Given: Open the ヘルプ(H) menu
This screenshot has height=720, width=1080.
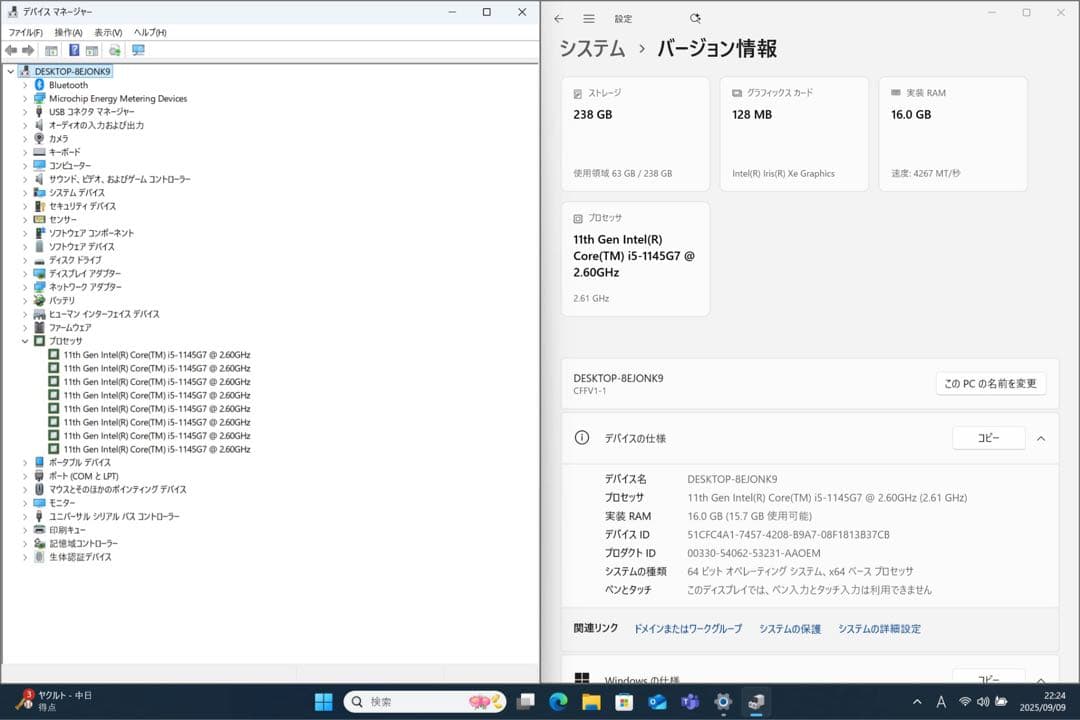Looking at the screenshot, I should (150, 32).
